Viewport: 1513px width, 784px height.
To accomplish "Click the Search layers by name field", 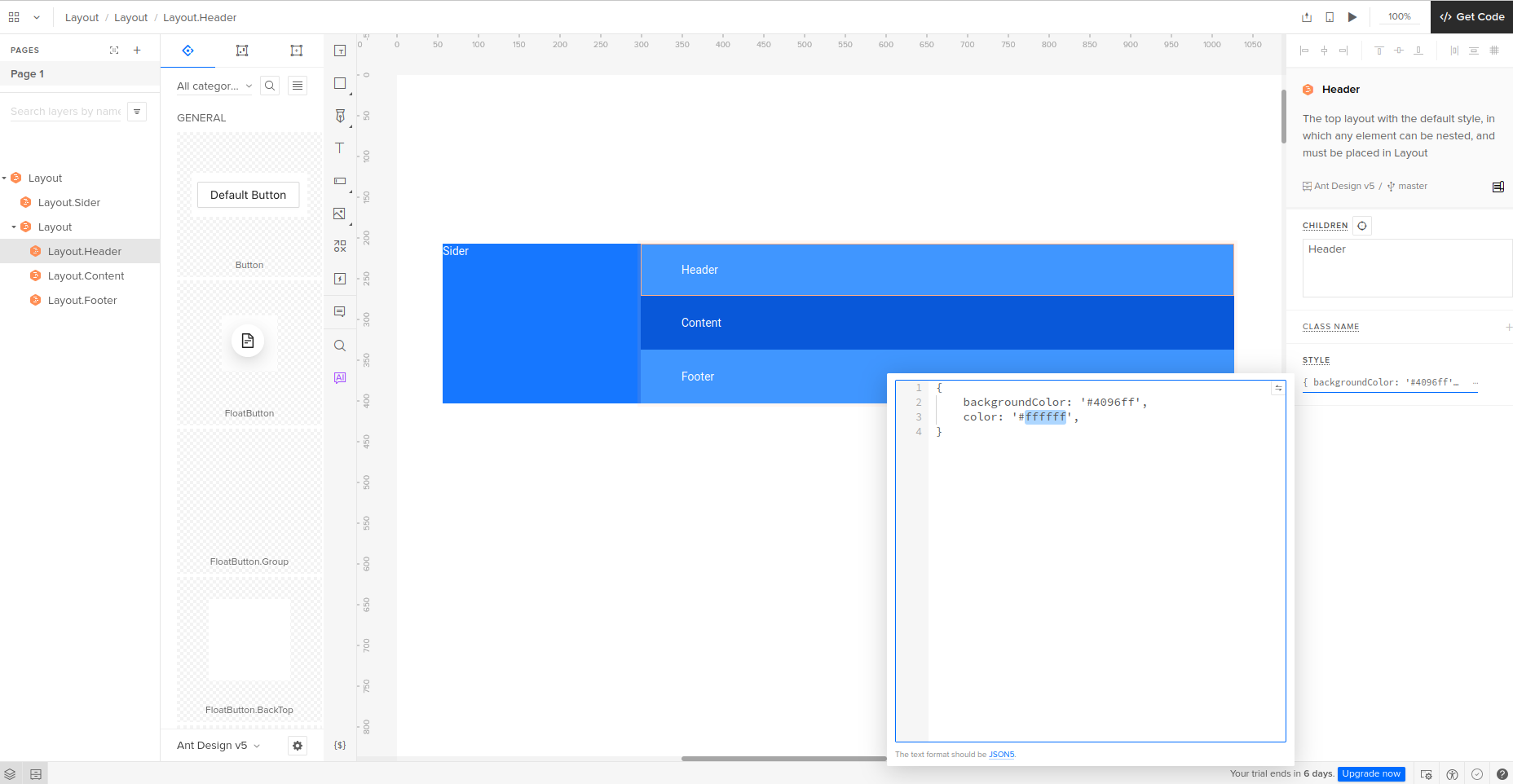I will [x=65, y=112].
